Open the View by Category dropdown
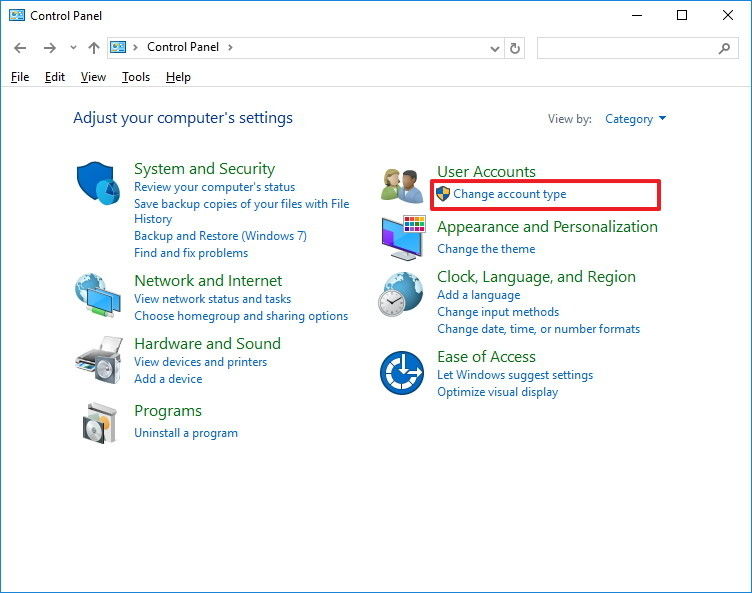The width and height of the screenshot is (752, 593). click(x=635, y=119)
